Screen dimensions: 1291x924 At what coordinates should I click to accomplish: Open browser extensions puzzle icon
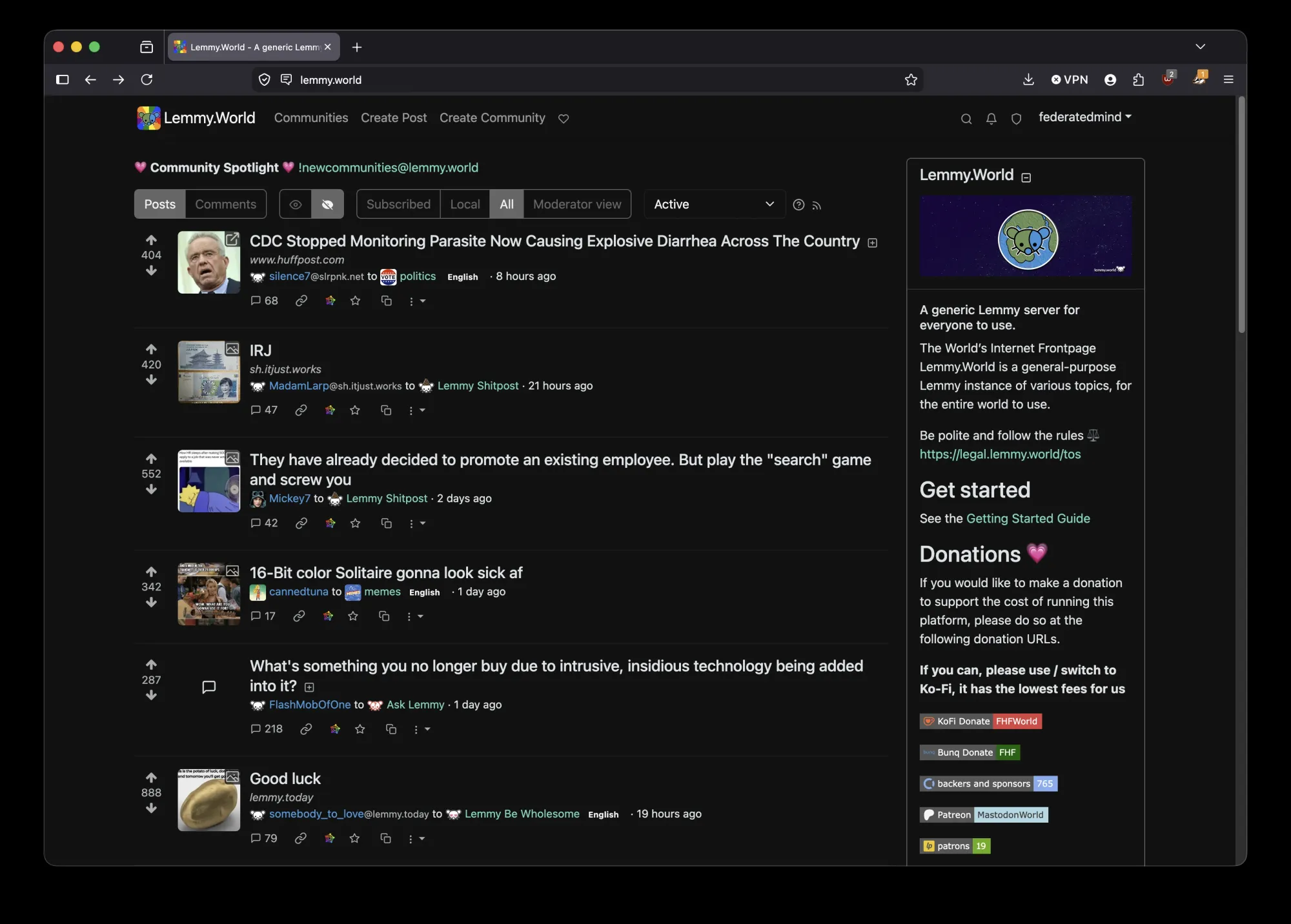coord(1139,79)
